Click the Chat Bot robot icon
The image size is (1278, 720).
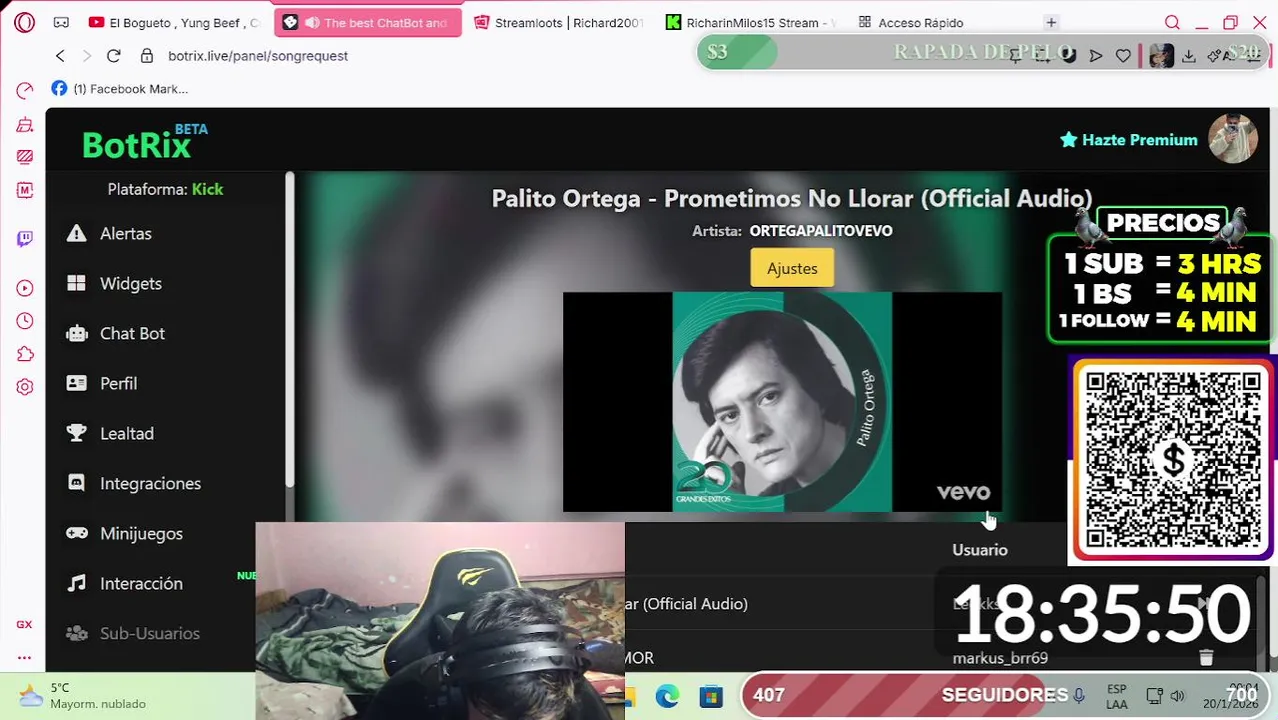tap(76, 333)
